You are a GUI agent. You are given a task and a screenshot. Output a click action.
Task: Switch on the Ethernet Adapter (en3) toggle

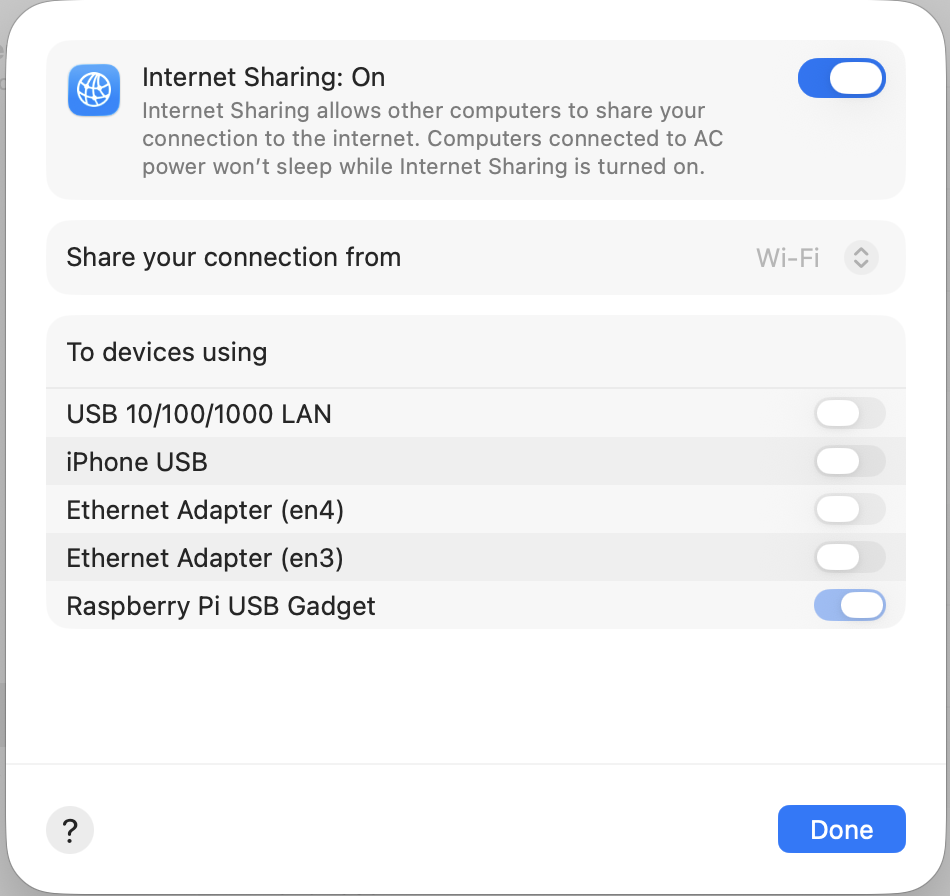point(849,557)
